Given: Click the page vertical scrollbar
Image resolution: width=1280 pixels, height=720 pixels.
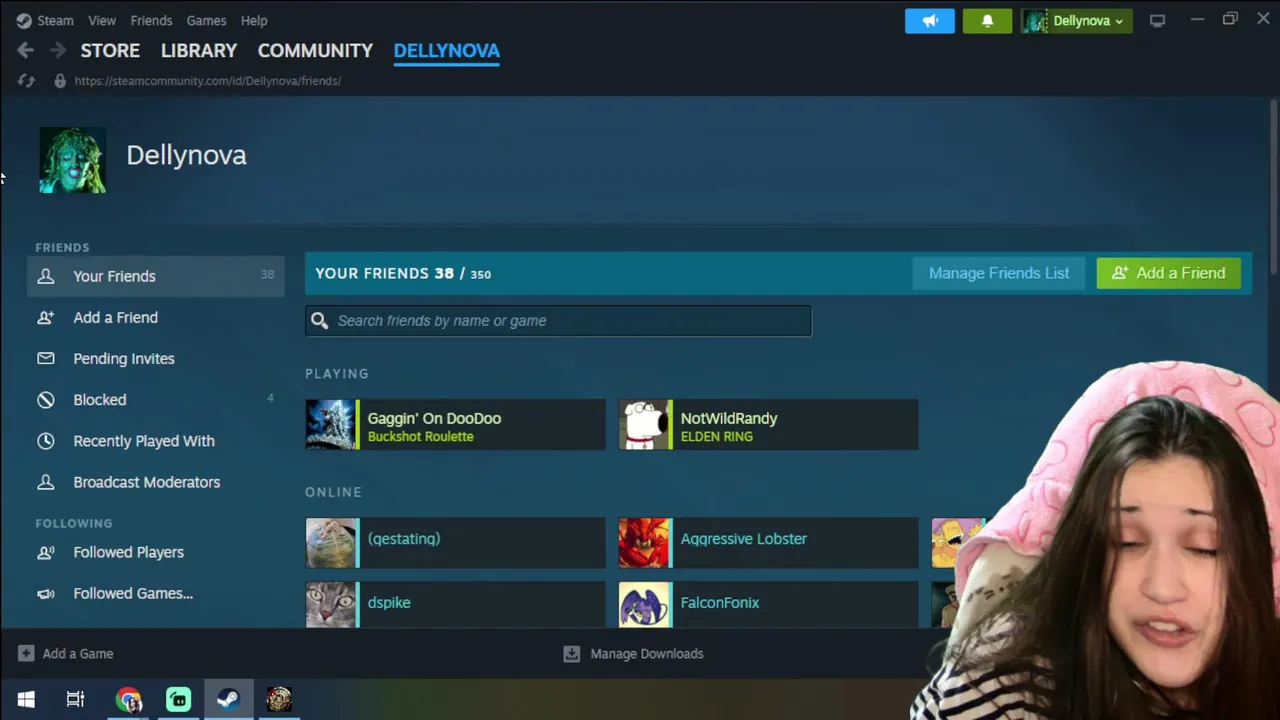Looking at the screenshot, I should (1274, 186).
